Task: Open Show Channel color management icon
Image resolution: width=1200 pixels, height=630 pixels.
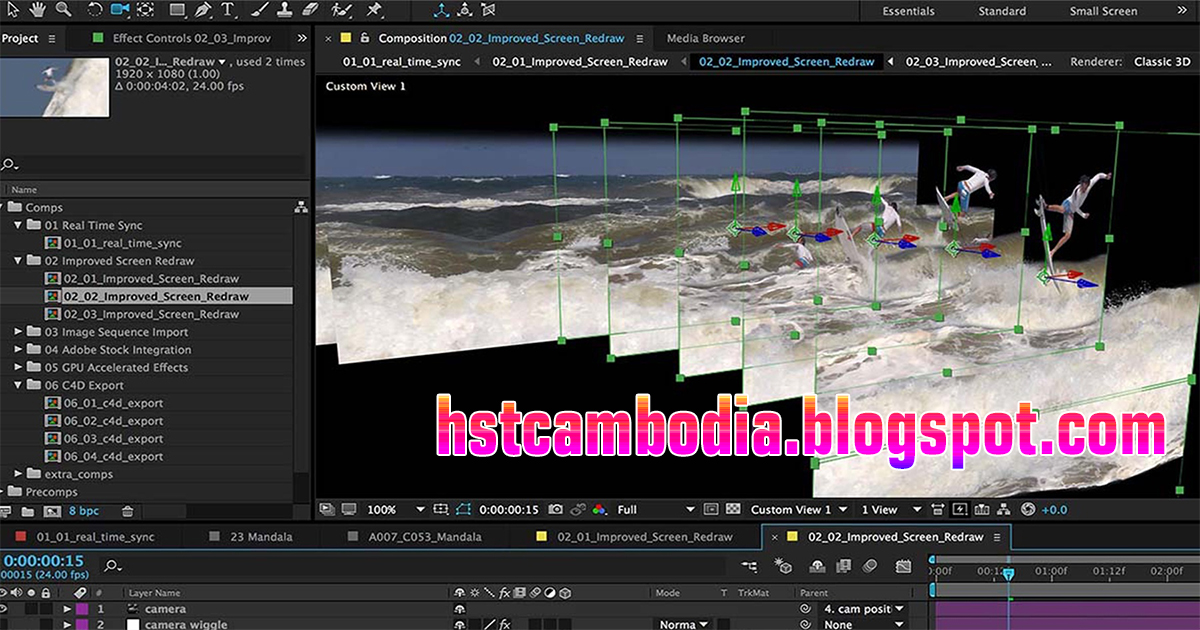Action: pyautogui.click(x=599, y=509)
